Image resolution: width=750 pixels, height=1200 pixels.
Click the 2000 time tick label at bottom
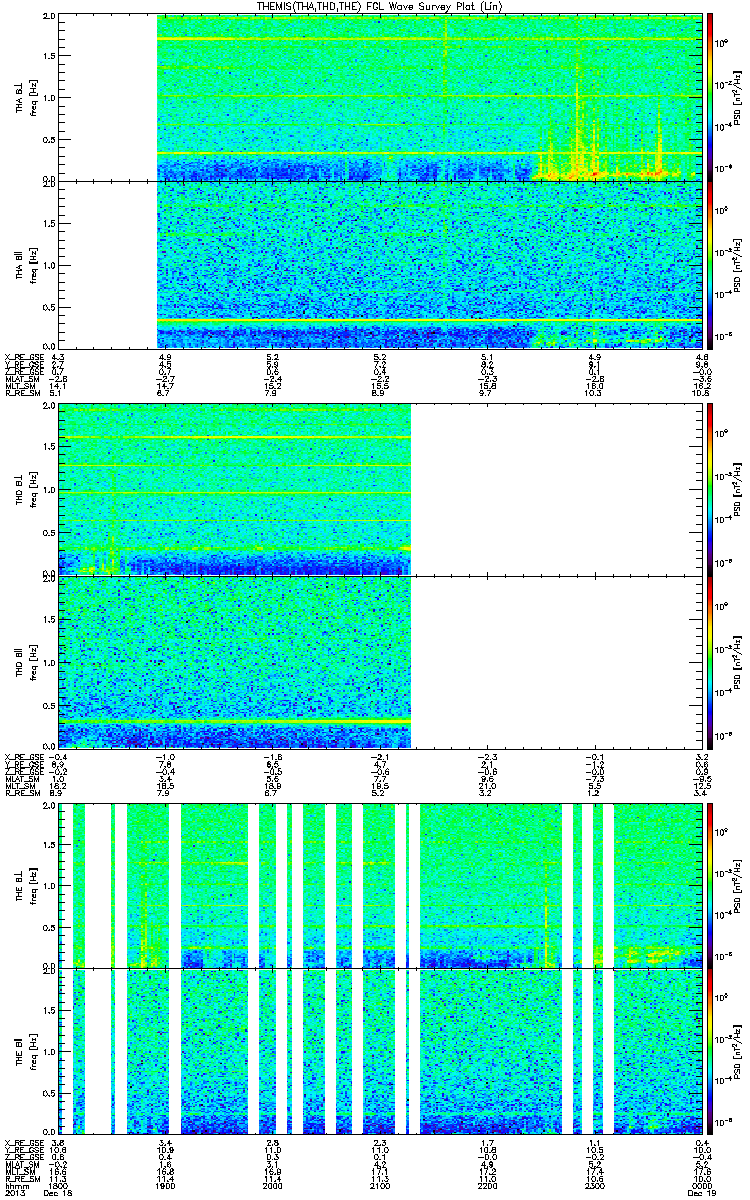[273, 1187]
